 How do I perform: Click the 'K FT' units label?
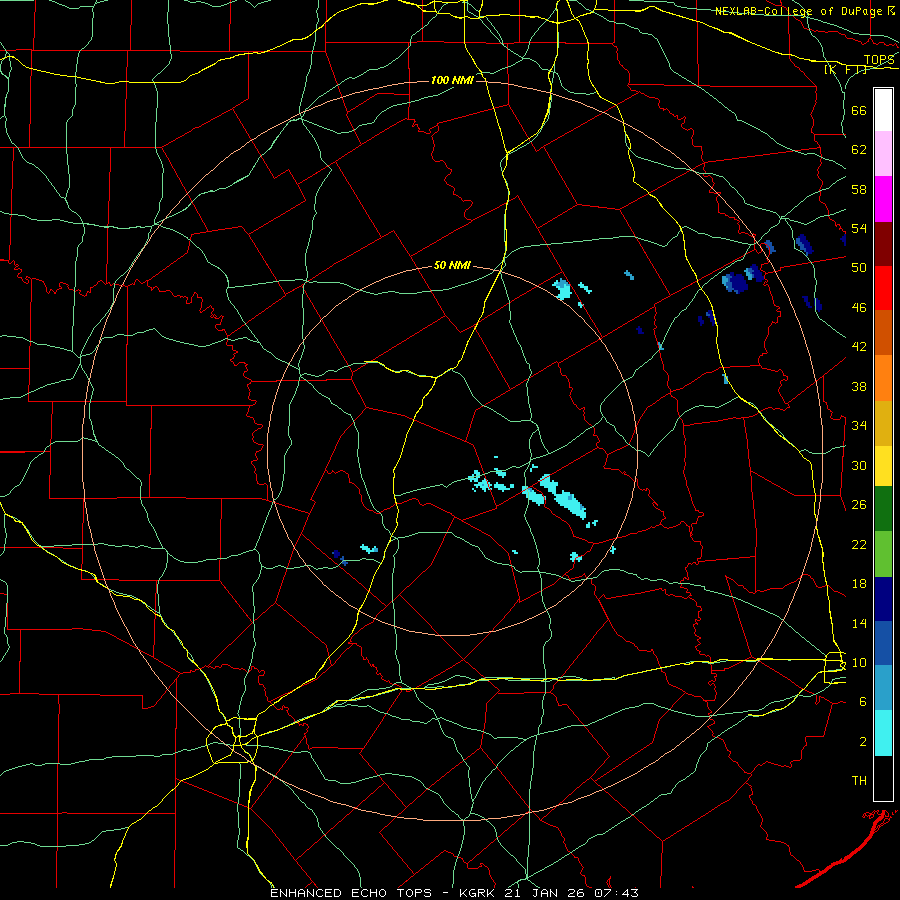point(845,70)
